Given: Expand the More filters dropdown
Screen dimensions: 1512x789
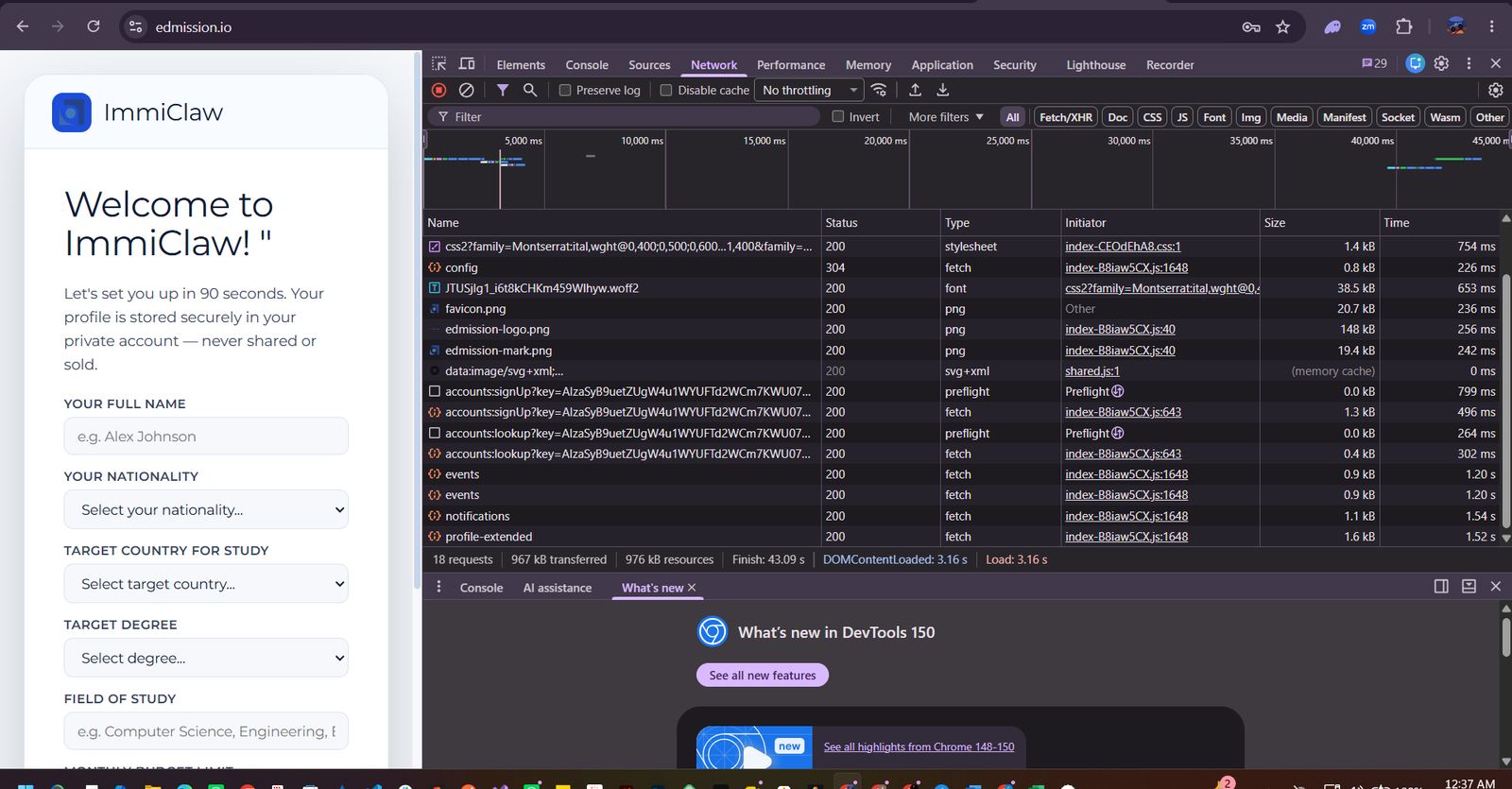Looking at the screenshot, I should (946, 116).
